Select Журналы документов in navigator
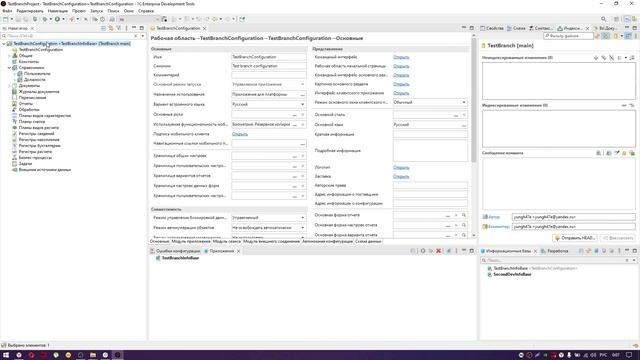The height and width of the screenshot is (360, 640). point(39,92)
